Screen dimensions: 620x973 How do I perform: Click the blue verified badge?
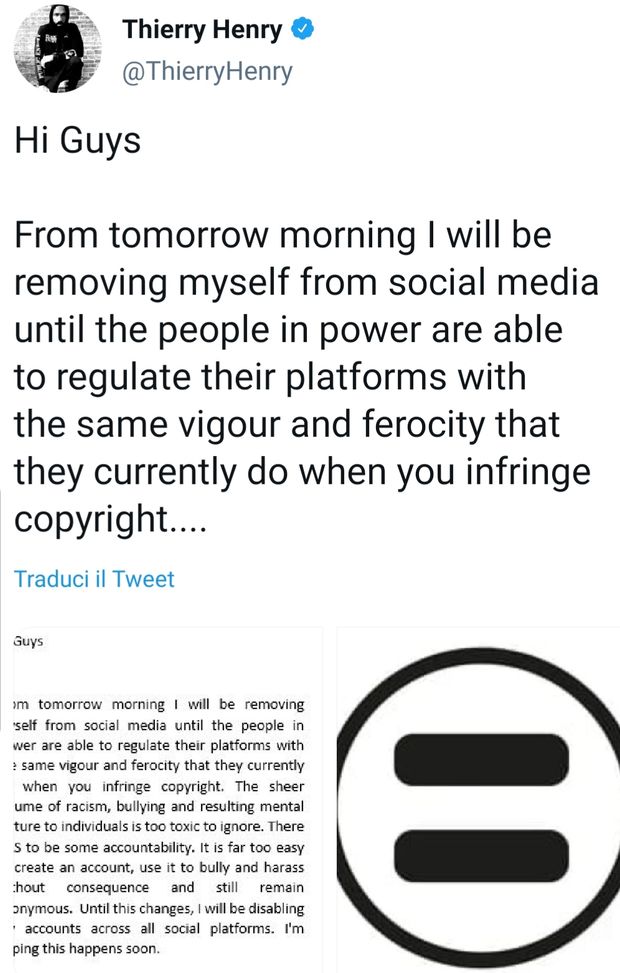point(304,30)
